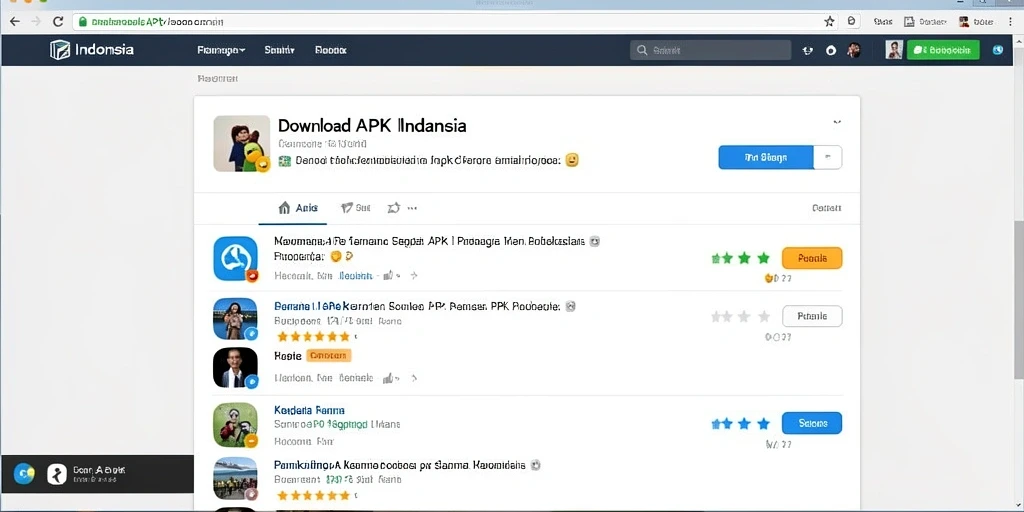Click the blue globe icon in the header
Image resolution: width=1024 pixels, height=512 pixels.
997,50
